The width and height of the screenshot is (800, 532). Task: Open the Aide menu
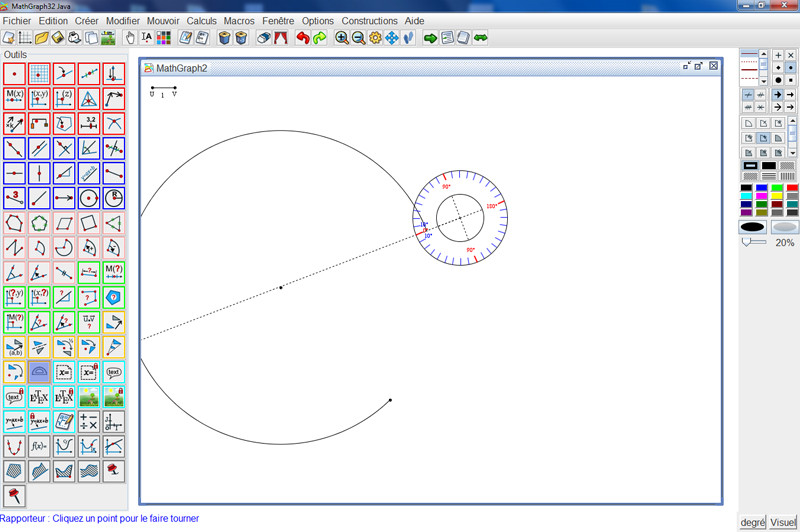(x=414, y=21)
